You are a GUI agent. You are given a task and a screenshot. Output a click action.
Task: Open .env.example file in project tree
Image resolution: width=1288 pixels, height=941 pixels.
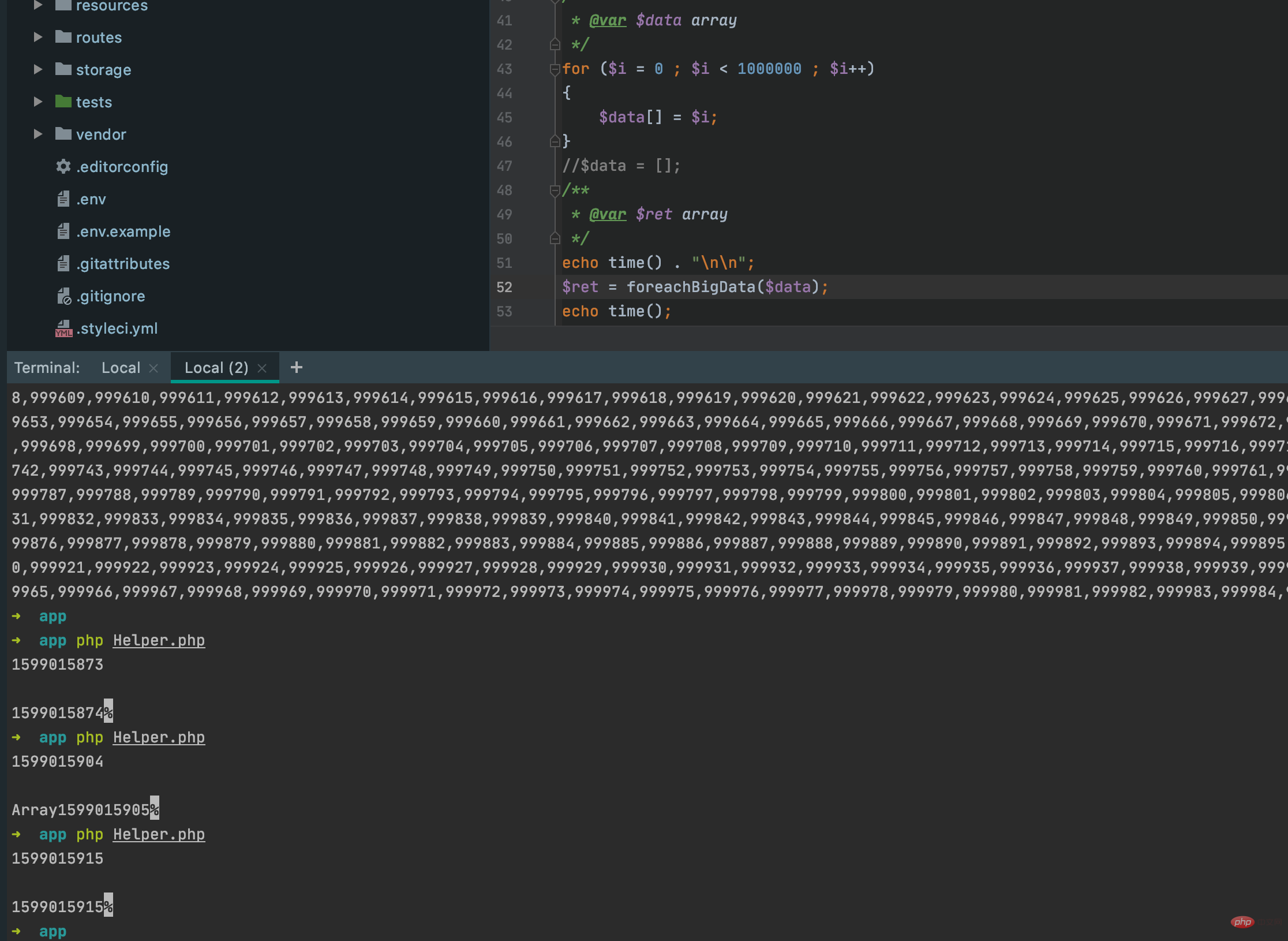click(x=123, y=231)
